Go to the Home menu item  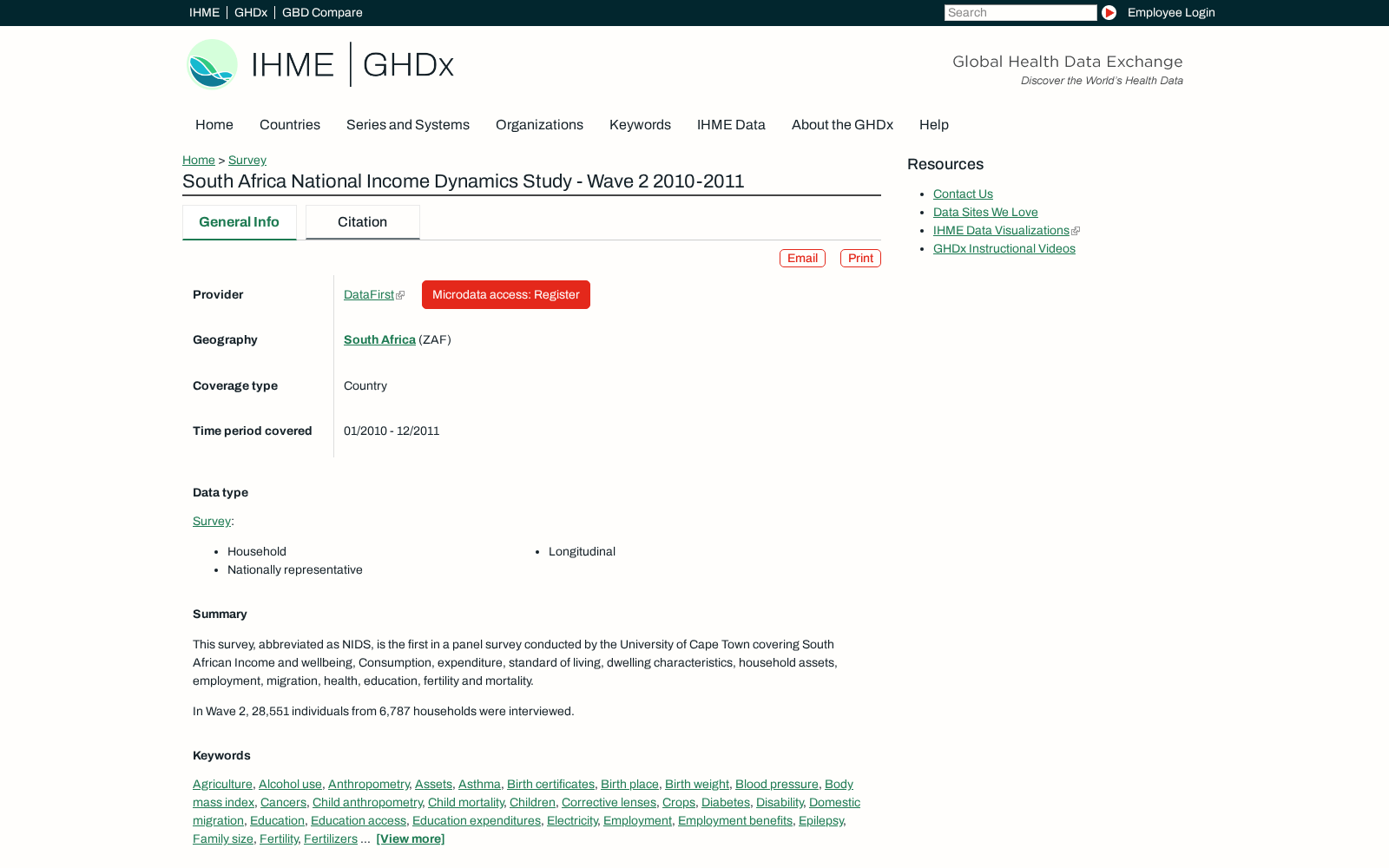214,125
